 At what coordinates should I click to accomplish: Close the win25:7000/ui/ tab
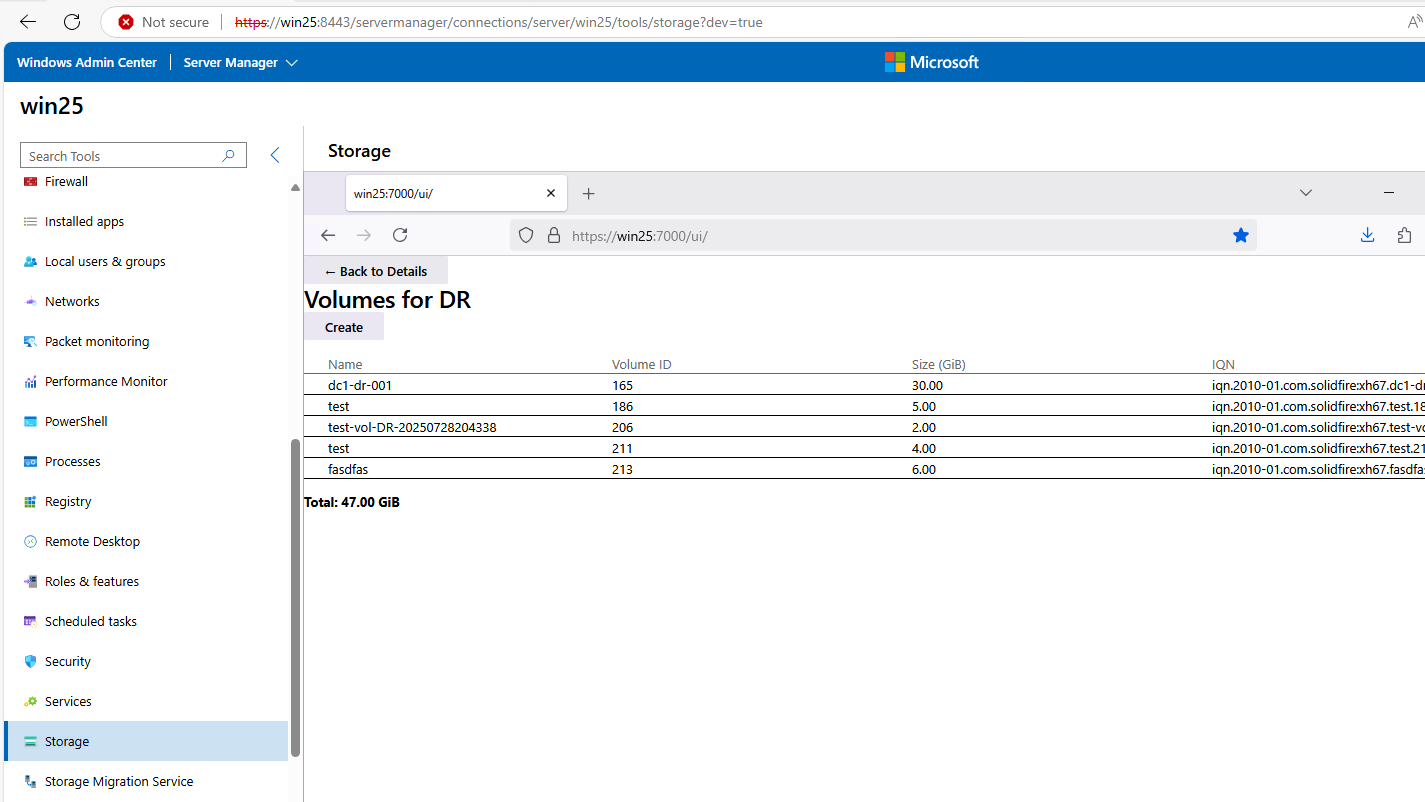[551, 193]
